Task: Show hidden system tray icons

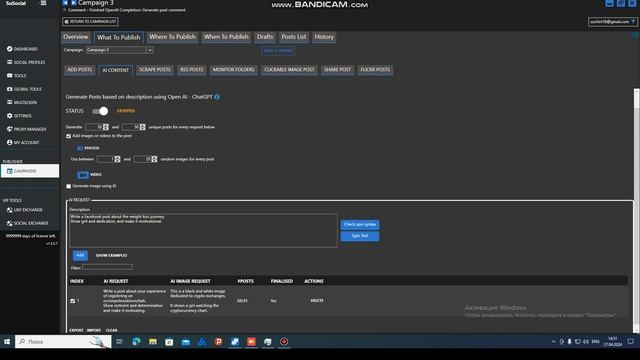Action: pyautogui.click(x=553, y=342)
